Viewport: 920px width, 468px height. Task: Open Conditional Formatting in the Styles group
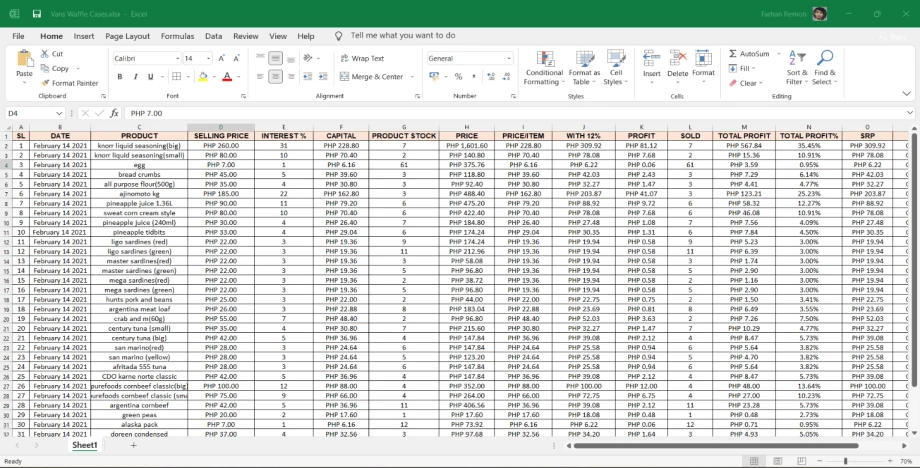(544, 60)
